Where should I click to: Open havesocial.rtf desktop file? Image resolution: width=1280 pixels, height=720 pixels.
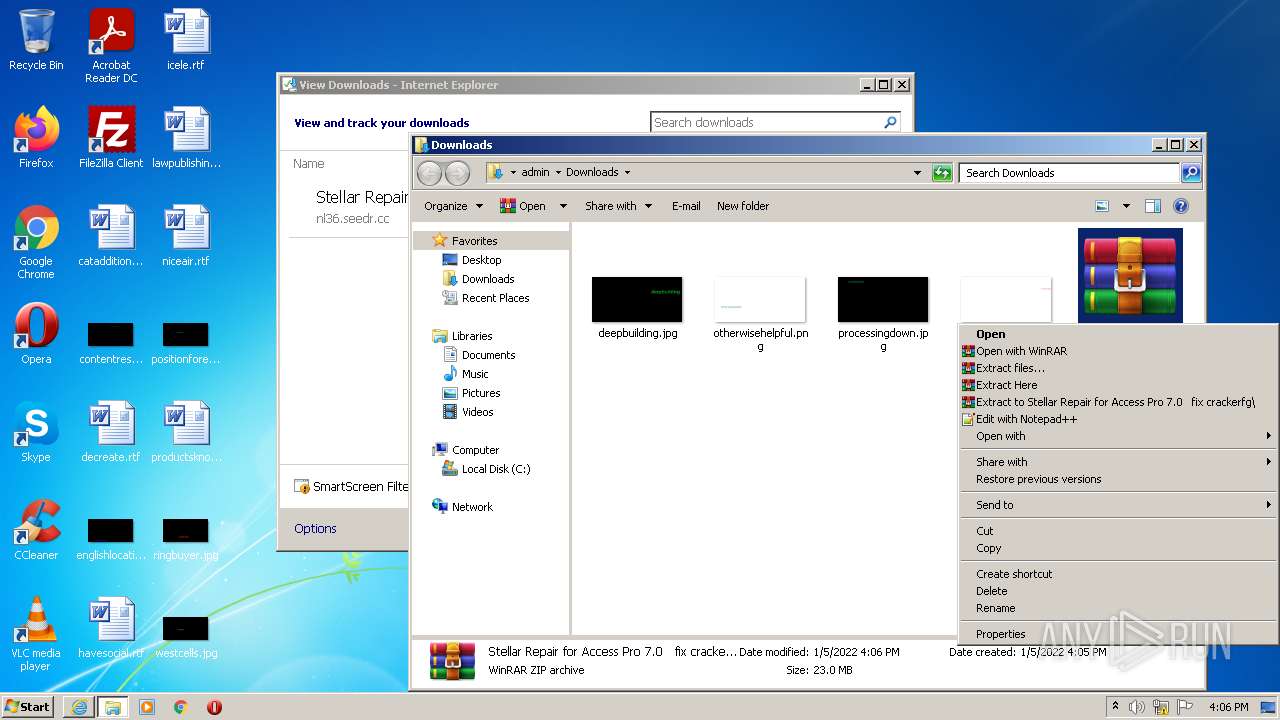coord(111,628)
